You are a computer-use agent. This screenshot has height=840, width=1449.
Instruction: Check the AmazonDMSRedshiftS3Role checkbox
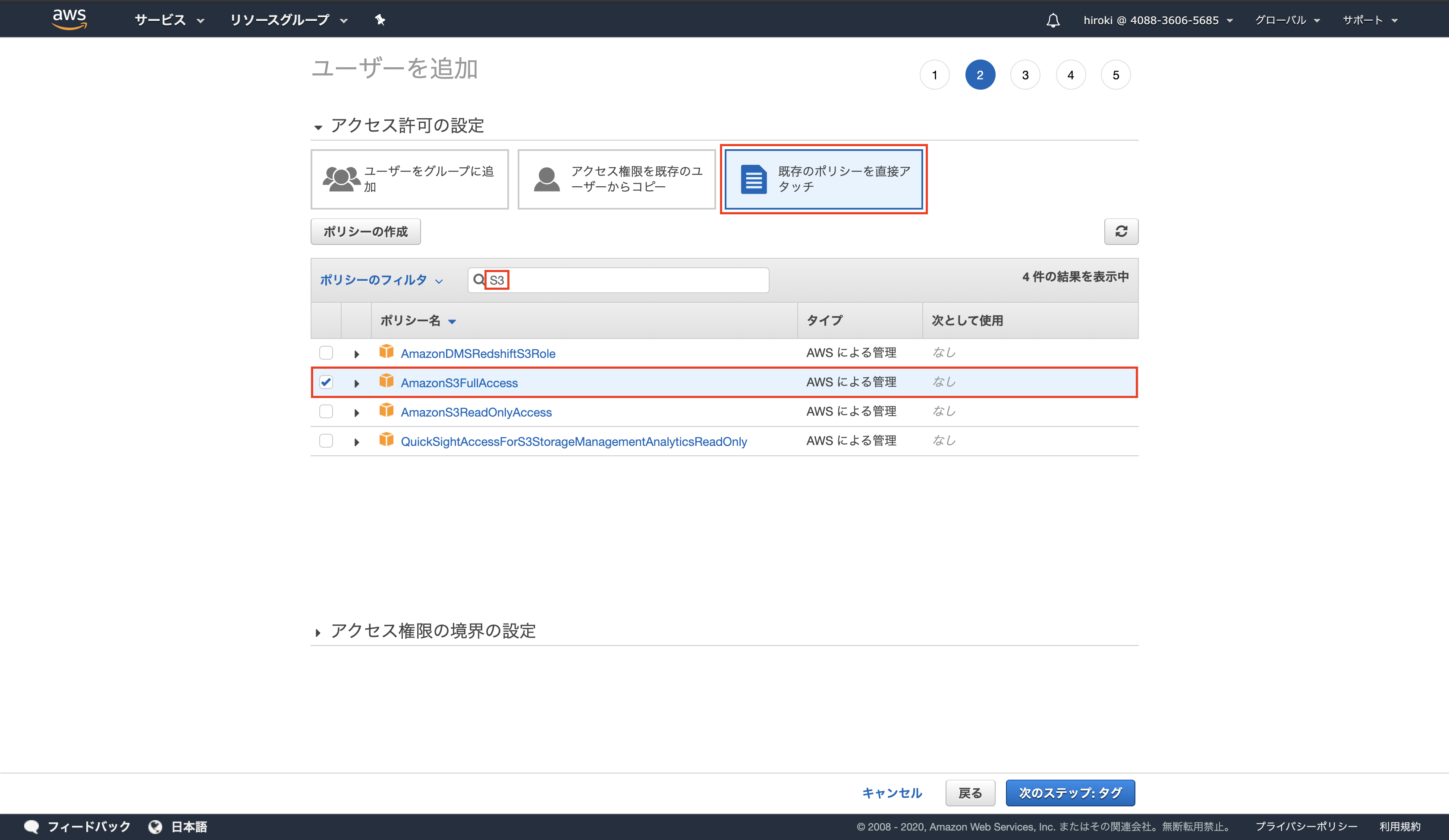pos(326,352)
